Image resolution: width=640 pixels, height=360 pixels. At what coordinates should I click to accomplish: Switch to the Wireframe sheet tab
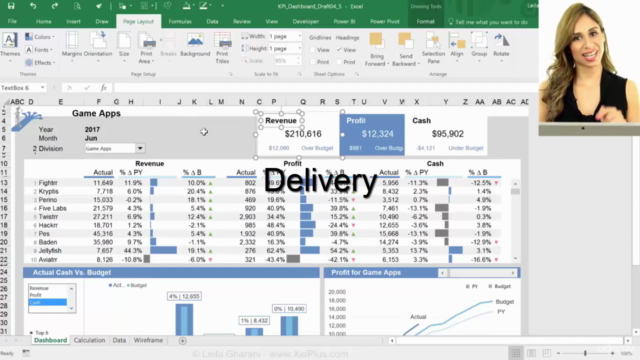click(x=148, y=340)
